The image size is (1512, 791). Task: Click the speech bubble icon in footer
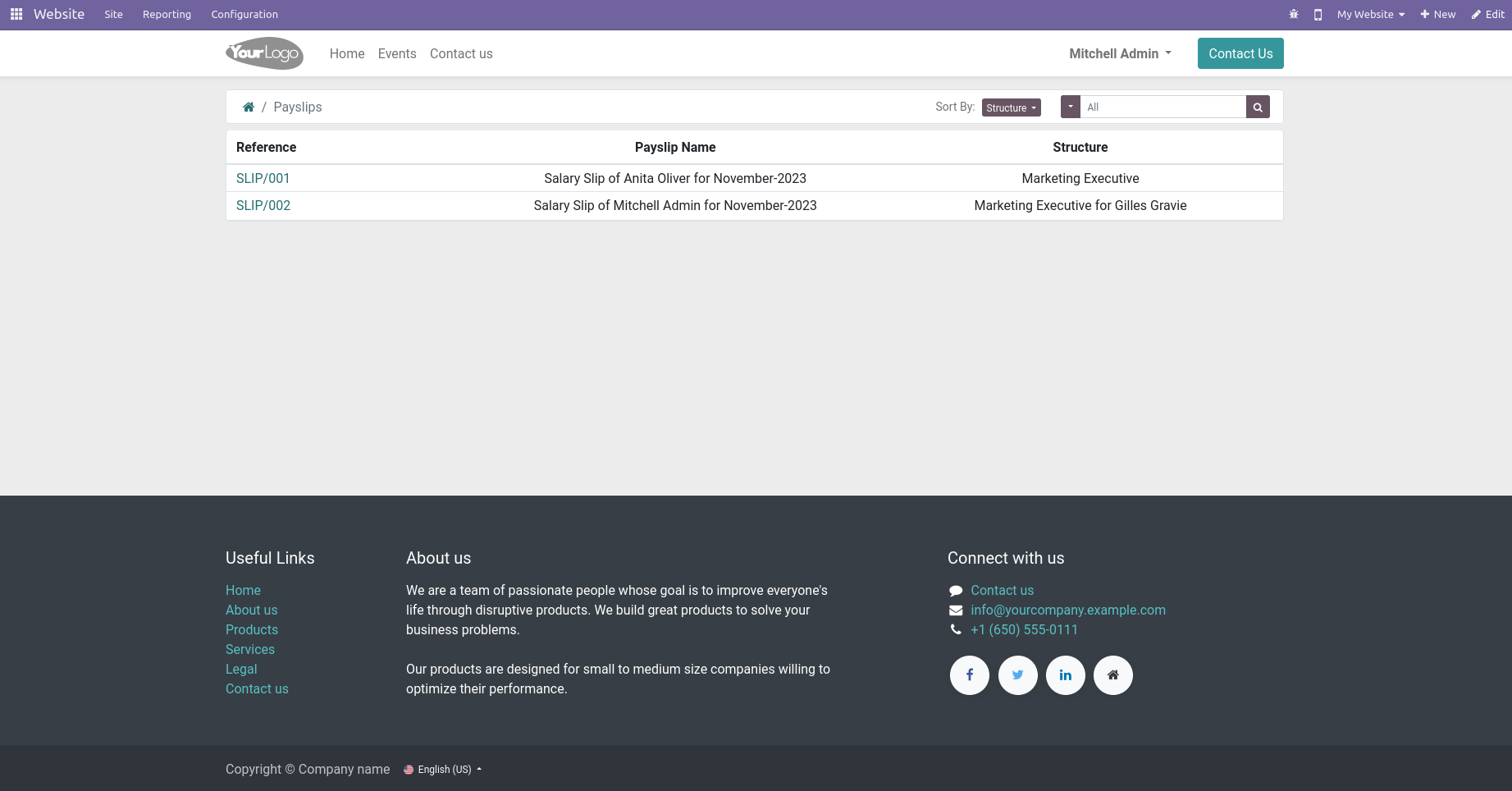[956, 591]
